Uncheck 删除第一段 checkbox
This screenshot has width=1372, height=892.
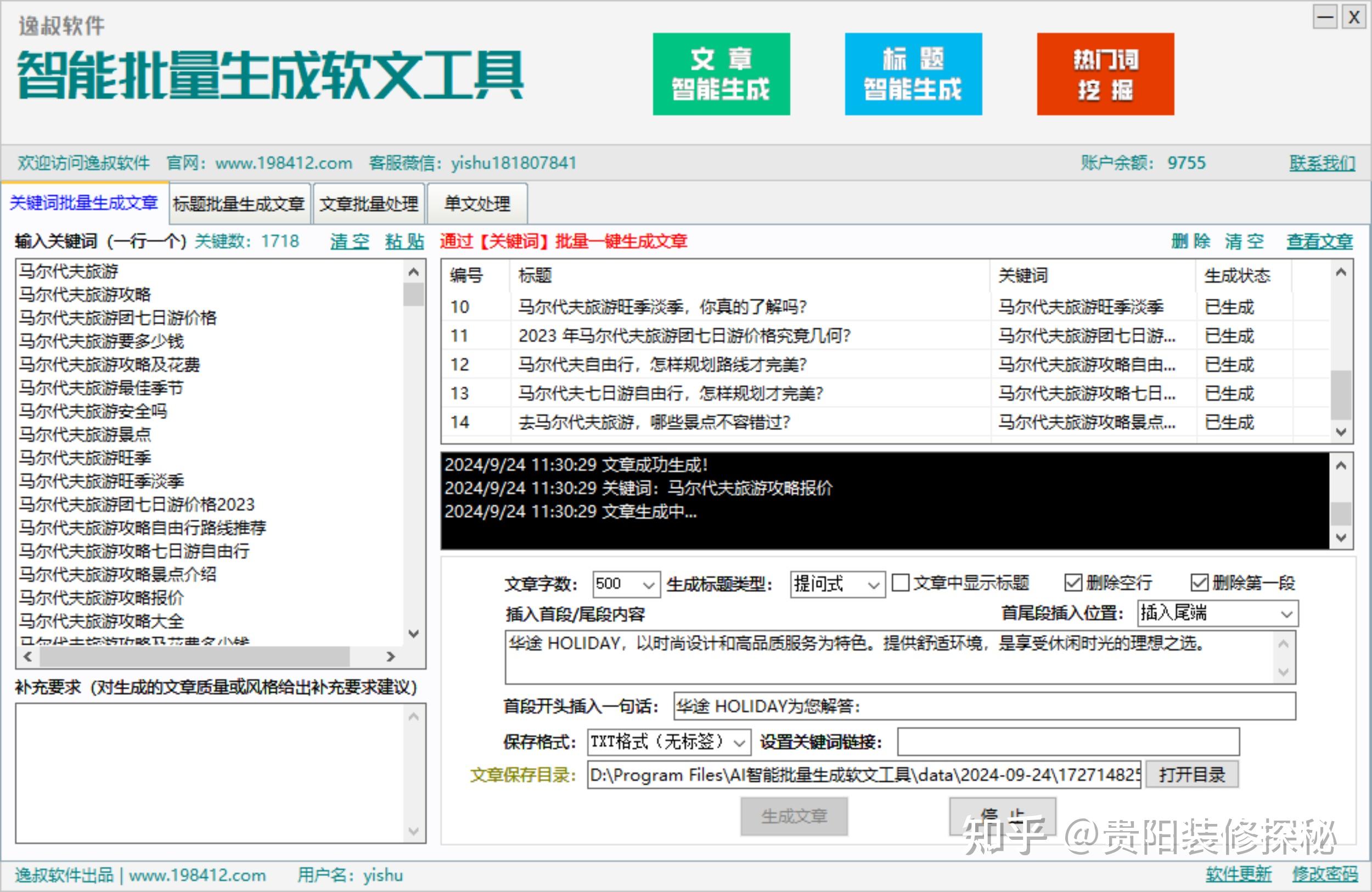click(1199, 582)
